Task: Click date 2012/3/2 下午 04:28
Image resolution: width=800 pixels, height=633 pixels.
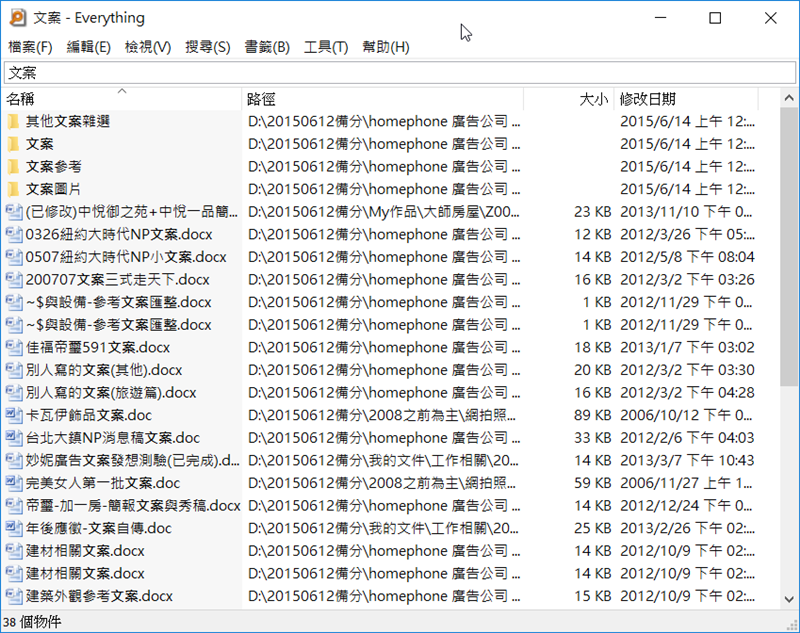Action: click(x=687, y=393)
